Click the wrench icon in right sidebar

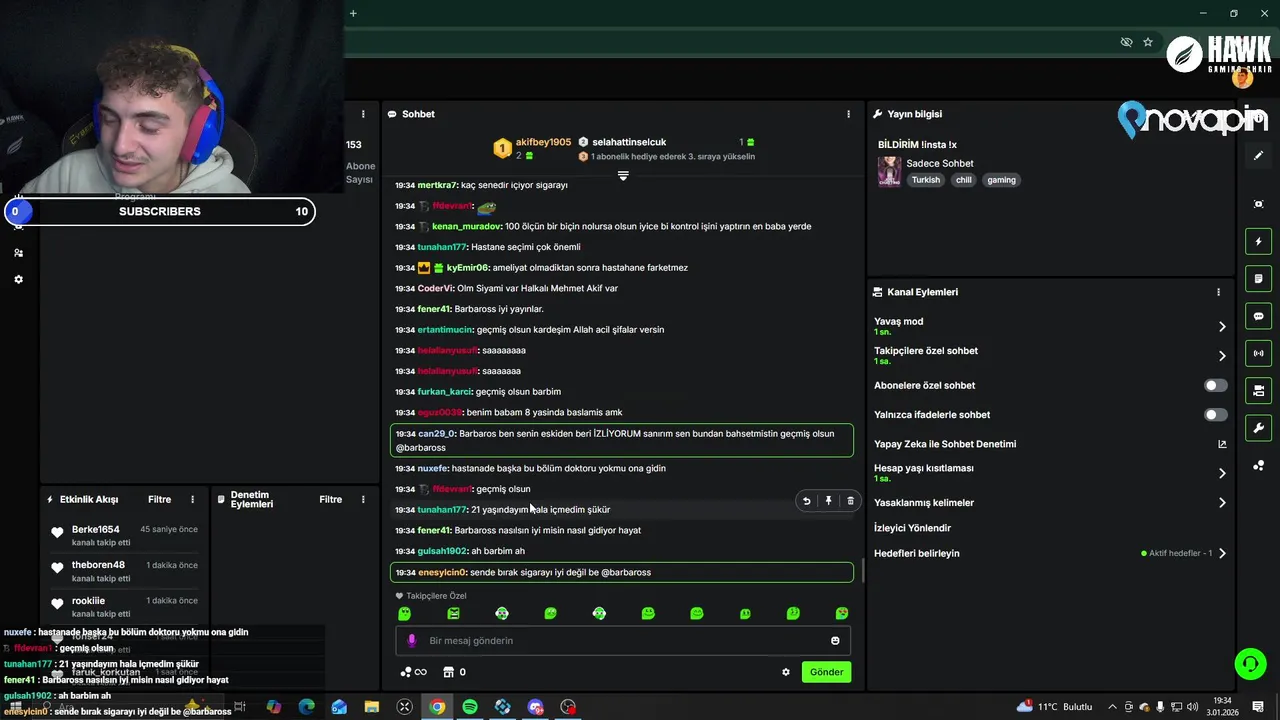pos(1258,428)
